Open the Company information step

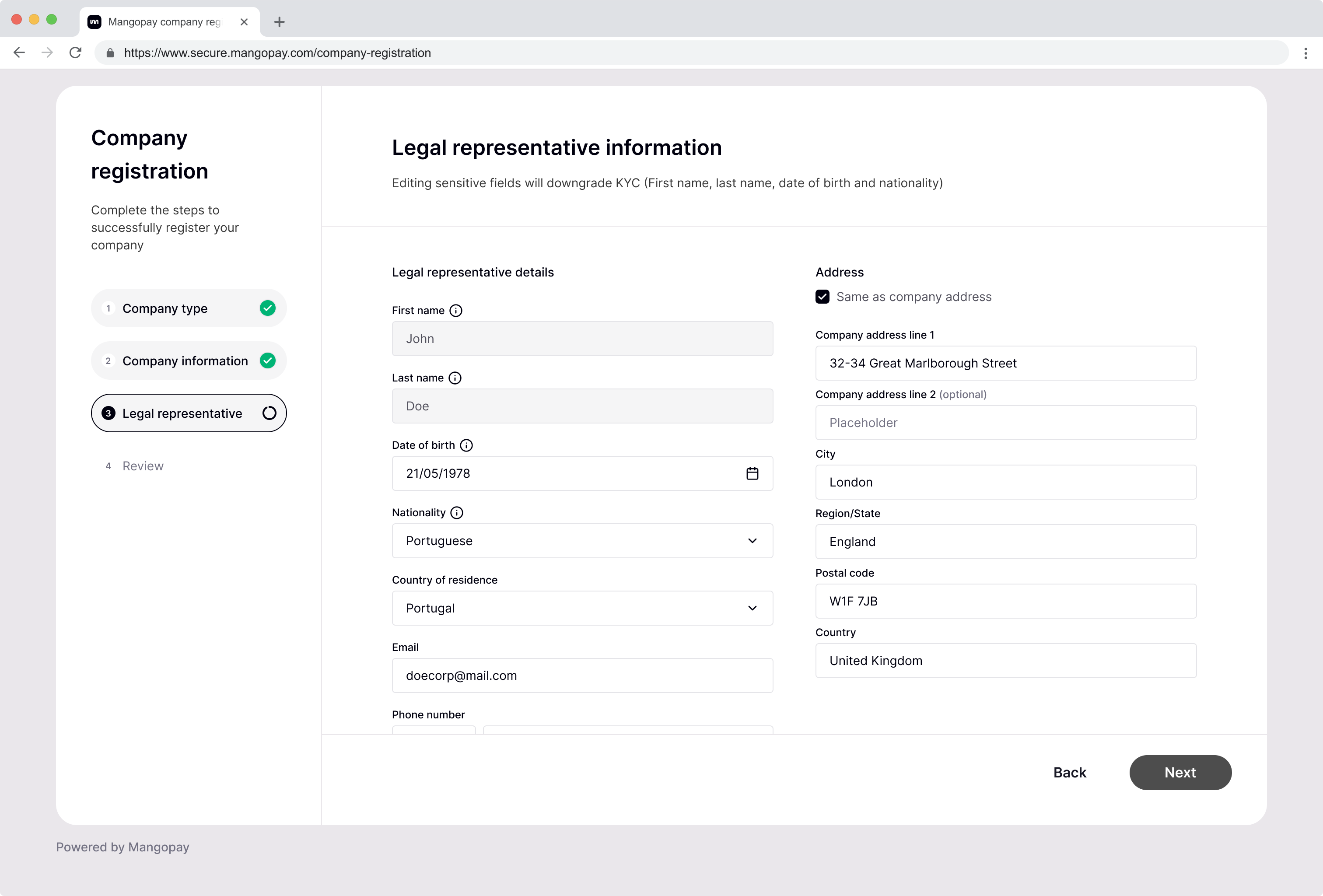(x=189, y=361)
